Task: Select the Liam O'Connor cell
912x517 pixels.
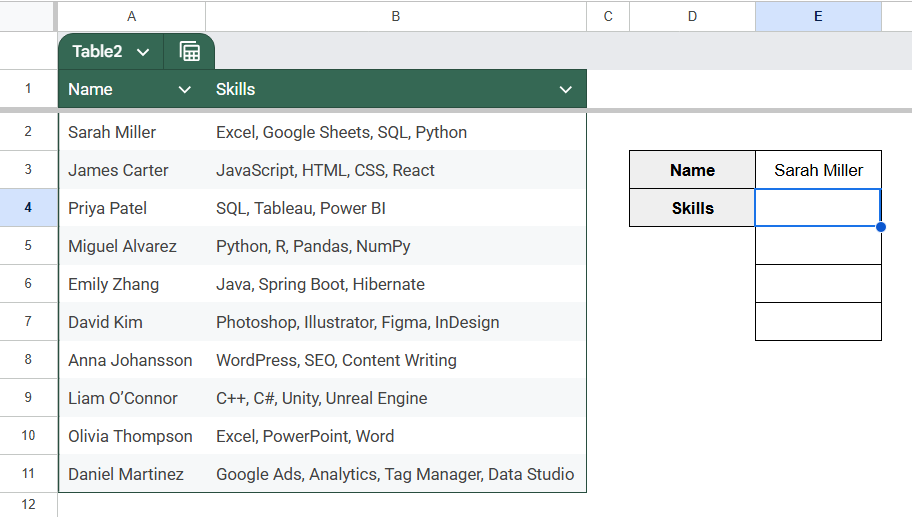Action: [131, 398]
